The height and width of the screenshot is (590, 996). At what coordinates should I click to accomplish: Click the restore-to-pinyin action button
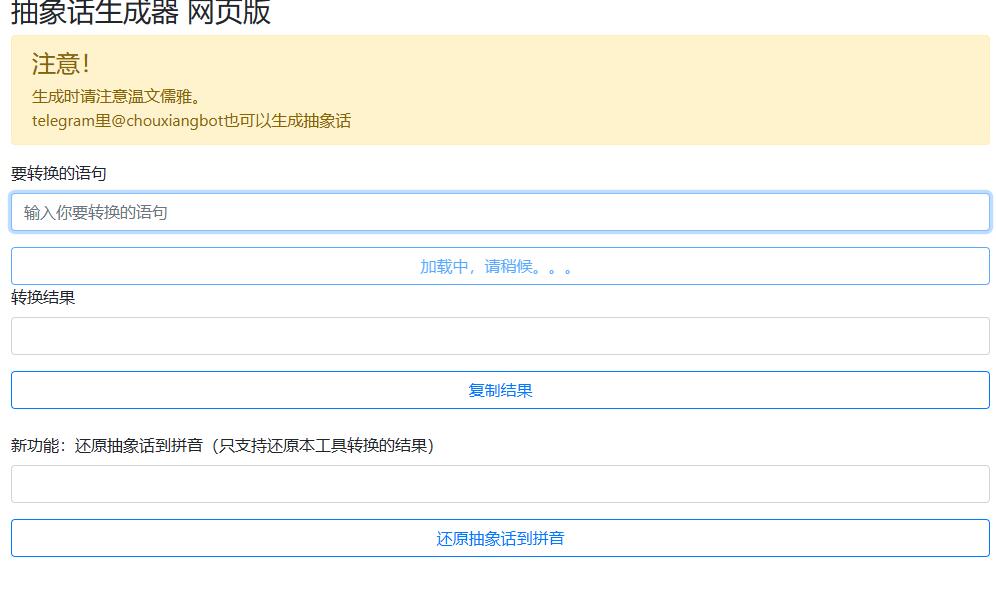pyautogui.click(x=497, y=538)
